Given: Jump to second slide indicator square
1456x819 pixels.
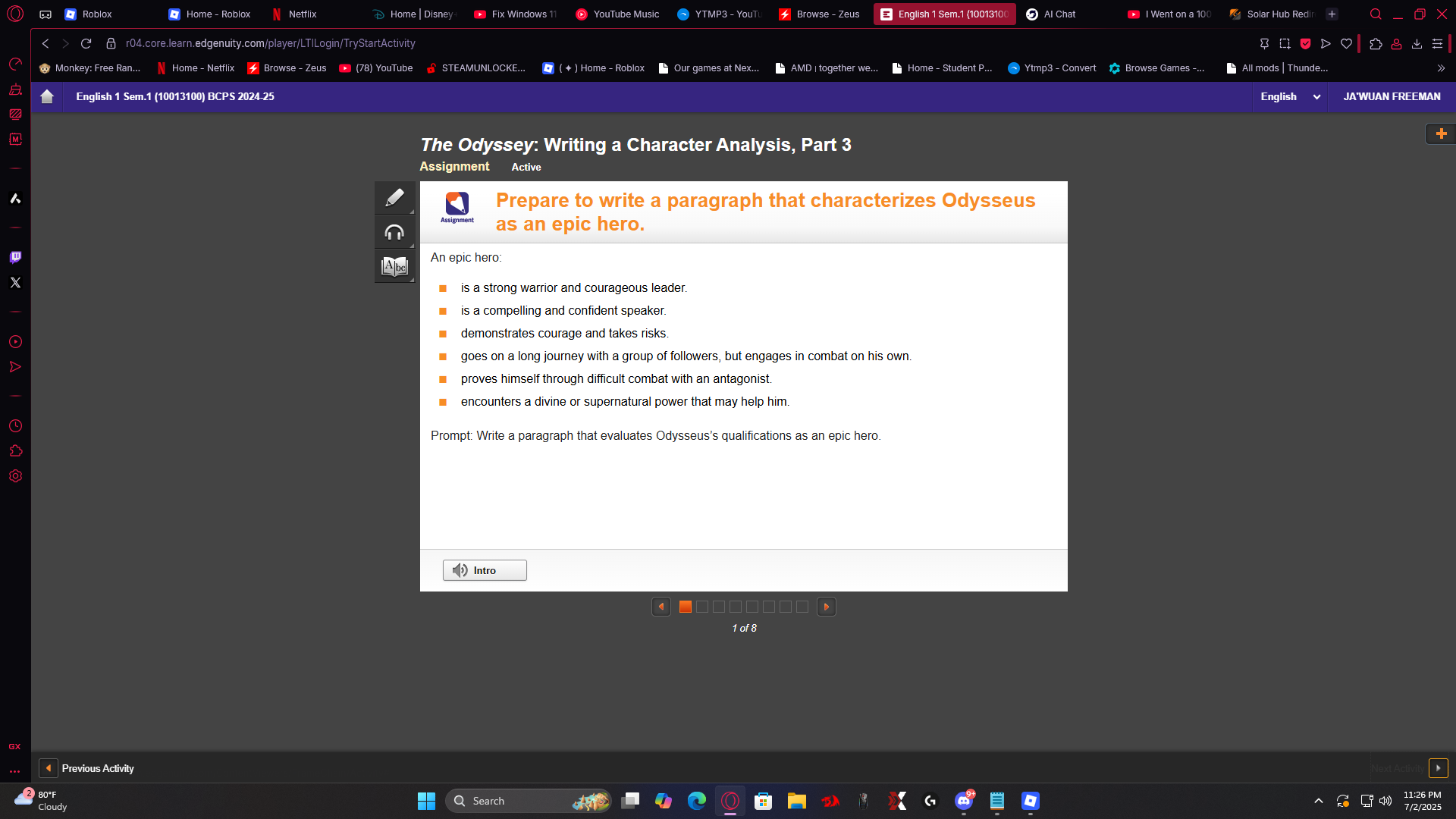Looking at the screenshot, I should 702,607.
